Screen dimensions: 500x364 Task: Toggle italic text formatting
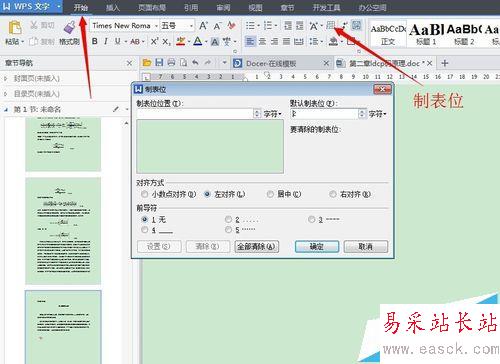pos(106,41)
